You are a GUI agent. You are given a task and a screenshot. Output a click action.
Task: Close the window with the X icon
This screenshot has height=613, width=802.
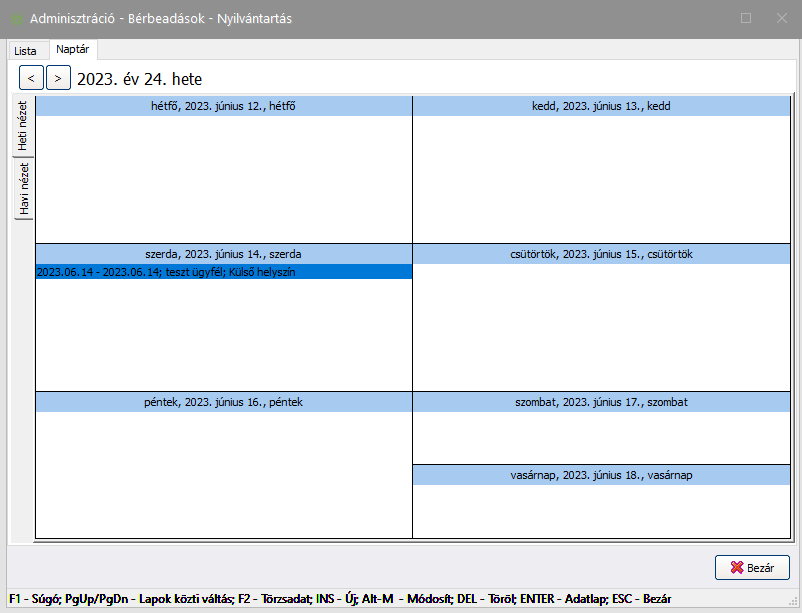click(x=781, y=18)
